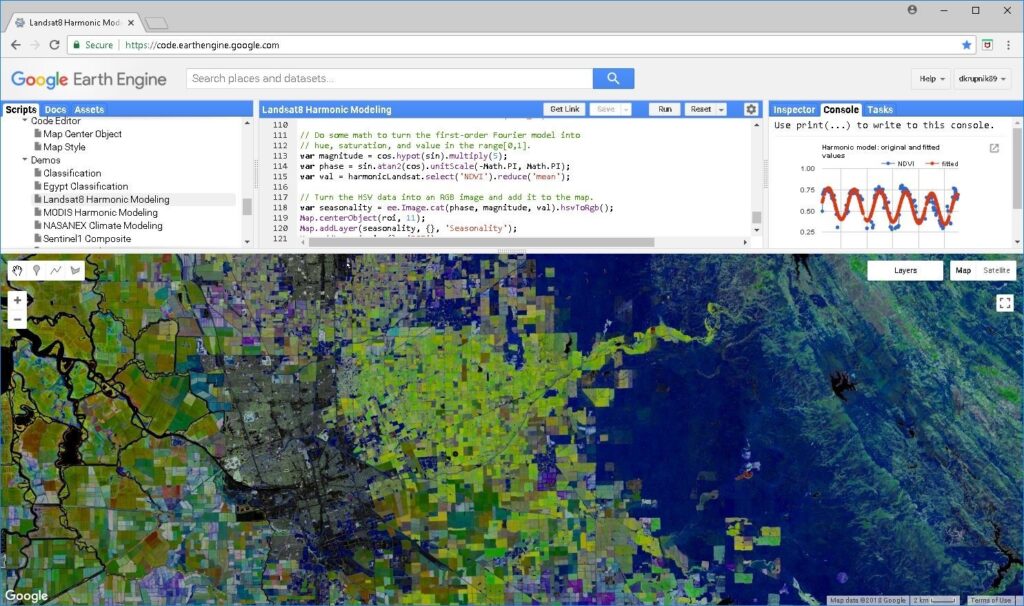
Task: Zoom in on the map
Action: 18,300
